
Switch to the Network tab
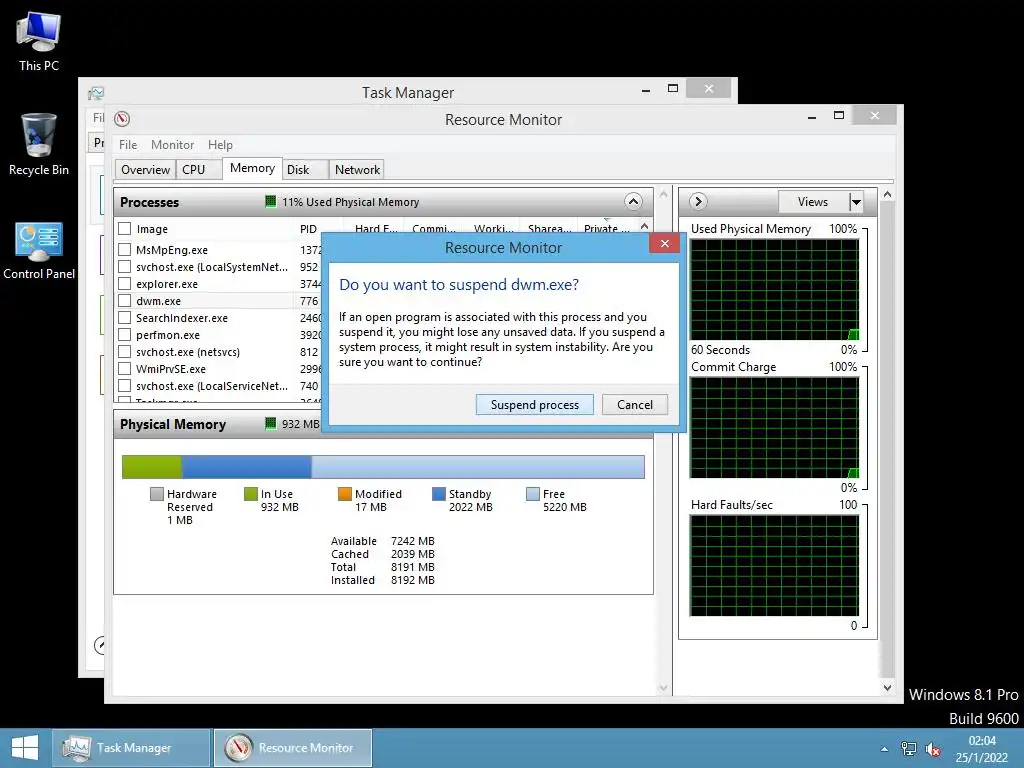[357, 170]
